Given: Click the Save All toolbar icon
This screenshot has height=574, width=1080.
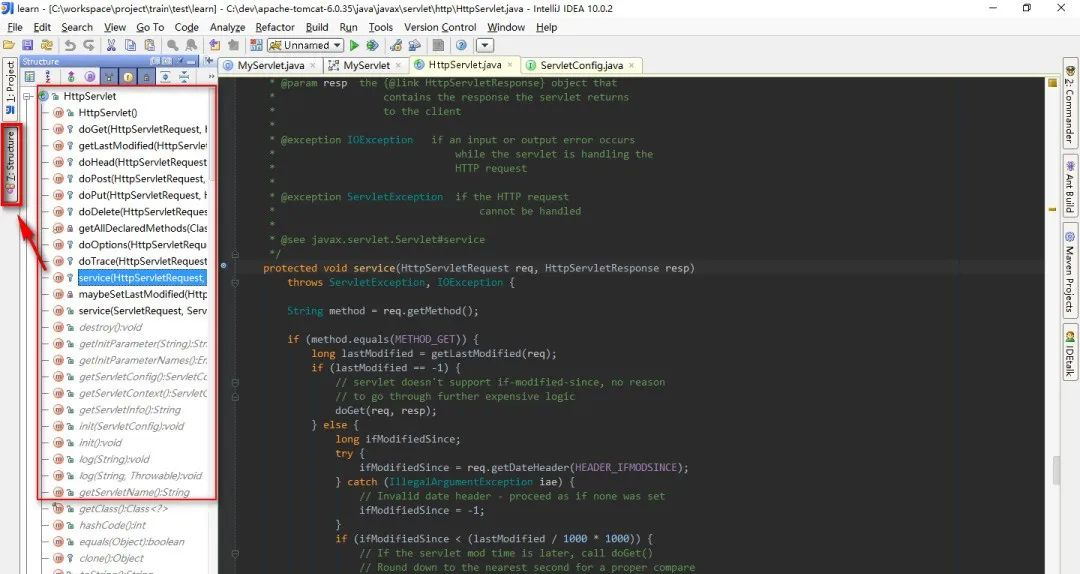Looking at the screenshot, I should (x=28, y=45).
